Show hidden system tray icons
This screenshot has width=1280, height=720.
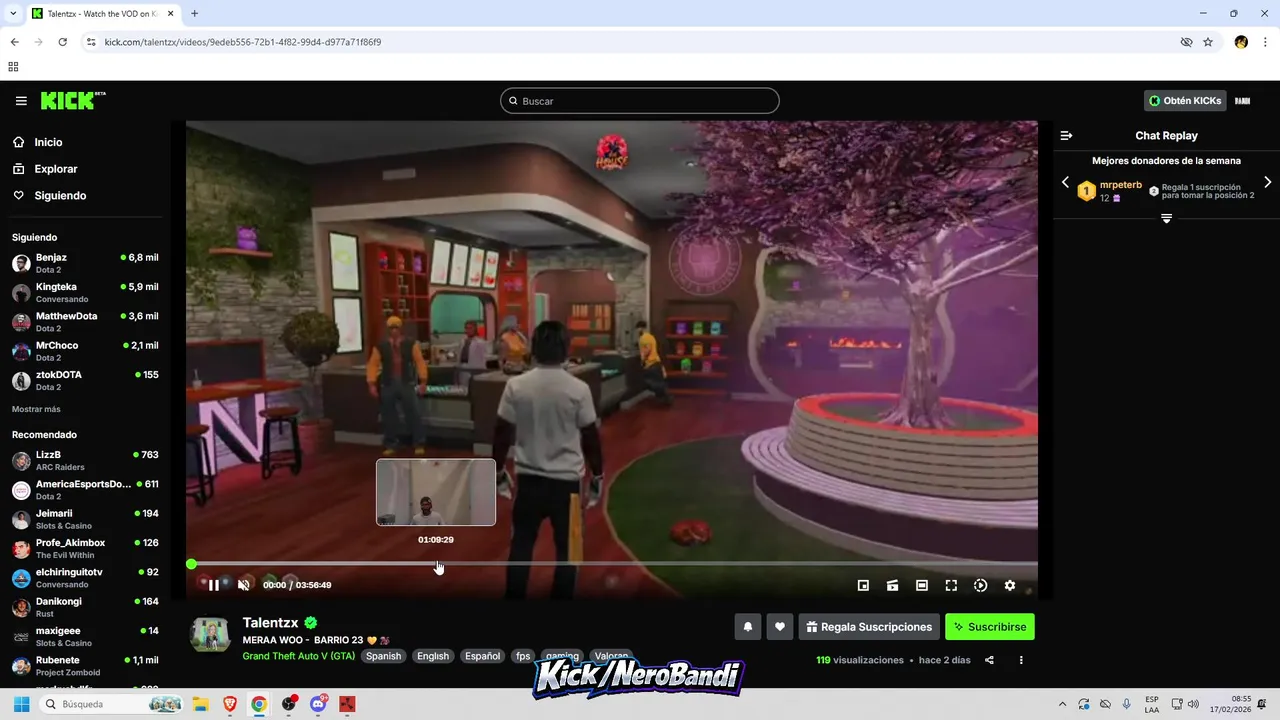tap(1062, 704)
